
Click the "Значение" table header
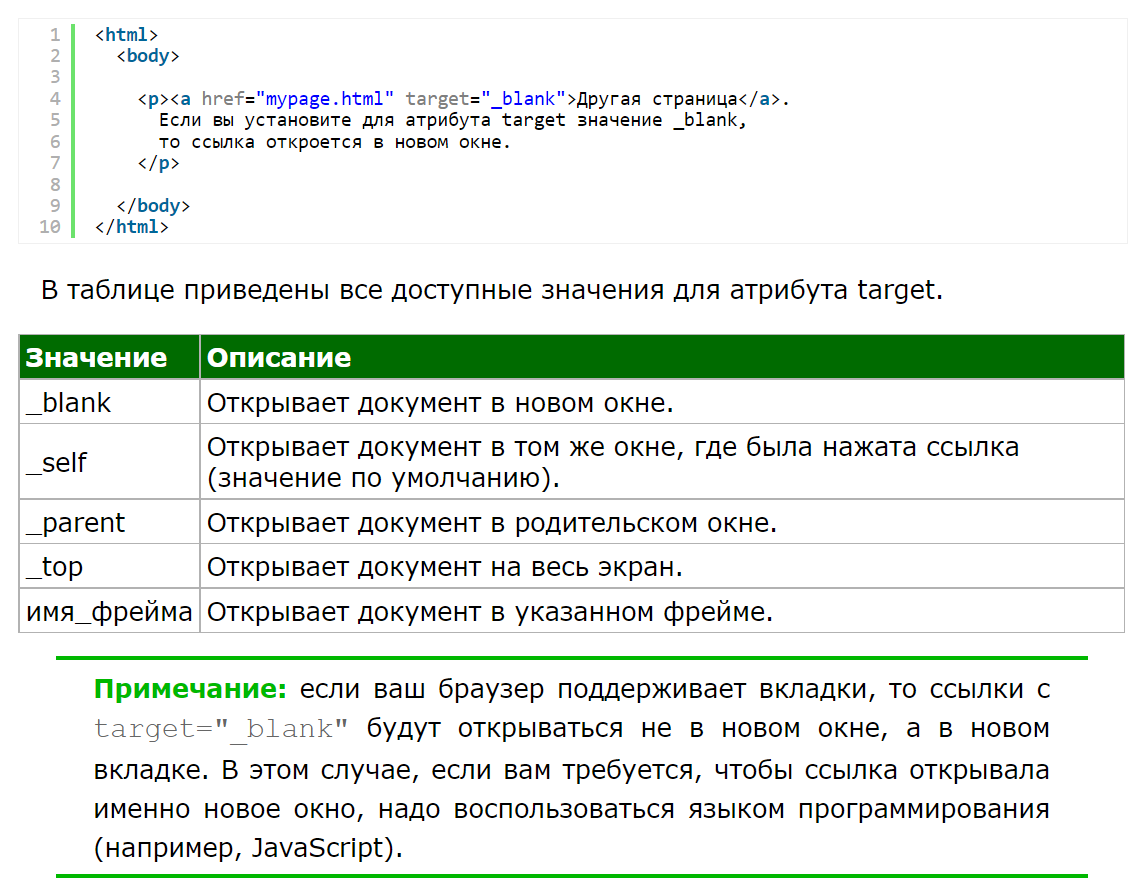coord(109,357)
